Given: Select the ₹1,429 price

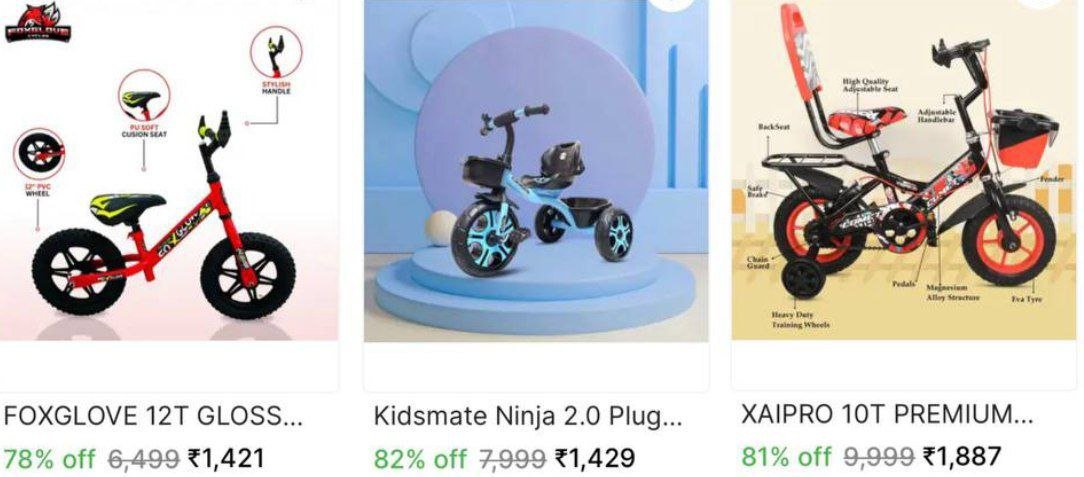Looking at the screenshot, I should pos(595,458).
